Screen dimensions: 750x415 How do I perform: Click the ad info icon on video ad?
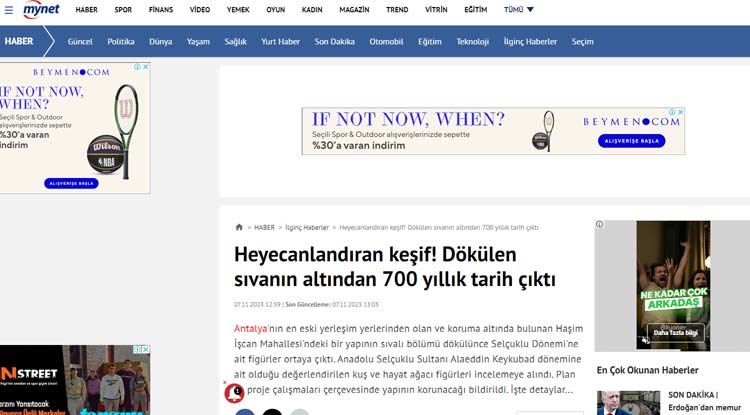point(600,225)
